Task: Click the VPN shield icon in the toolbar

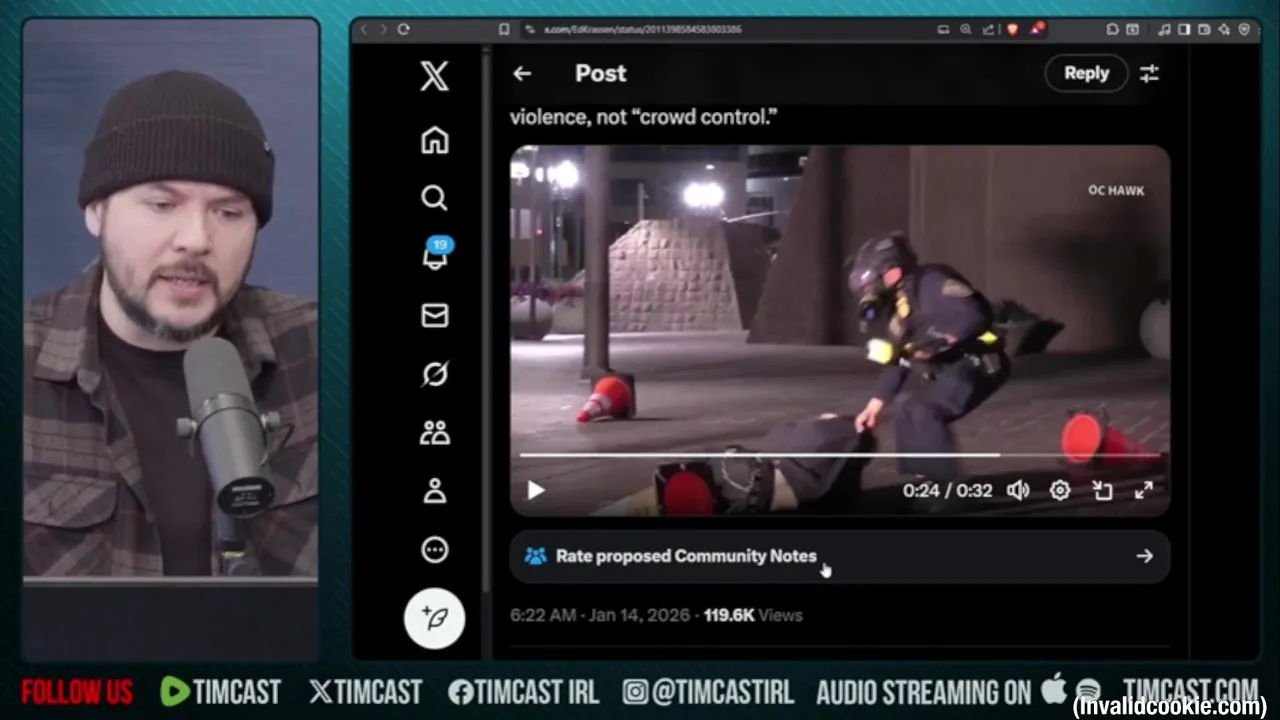Action: (x=1244, y=29)
